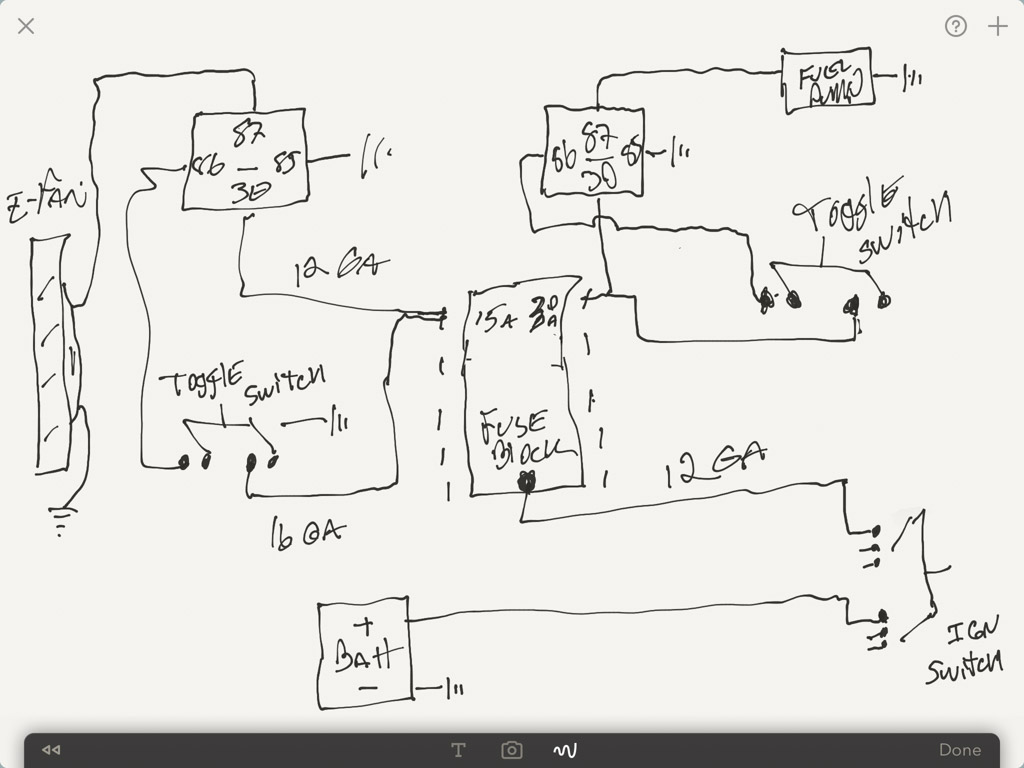This screenshot has width=1024, height=768.
Task: Open the camera photo tool
Action: [511, 750]
